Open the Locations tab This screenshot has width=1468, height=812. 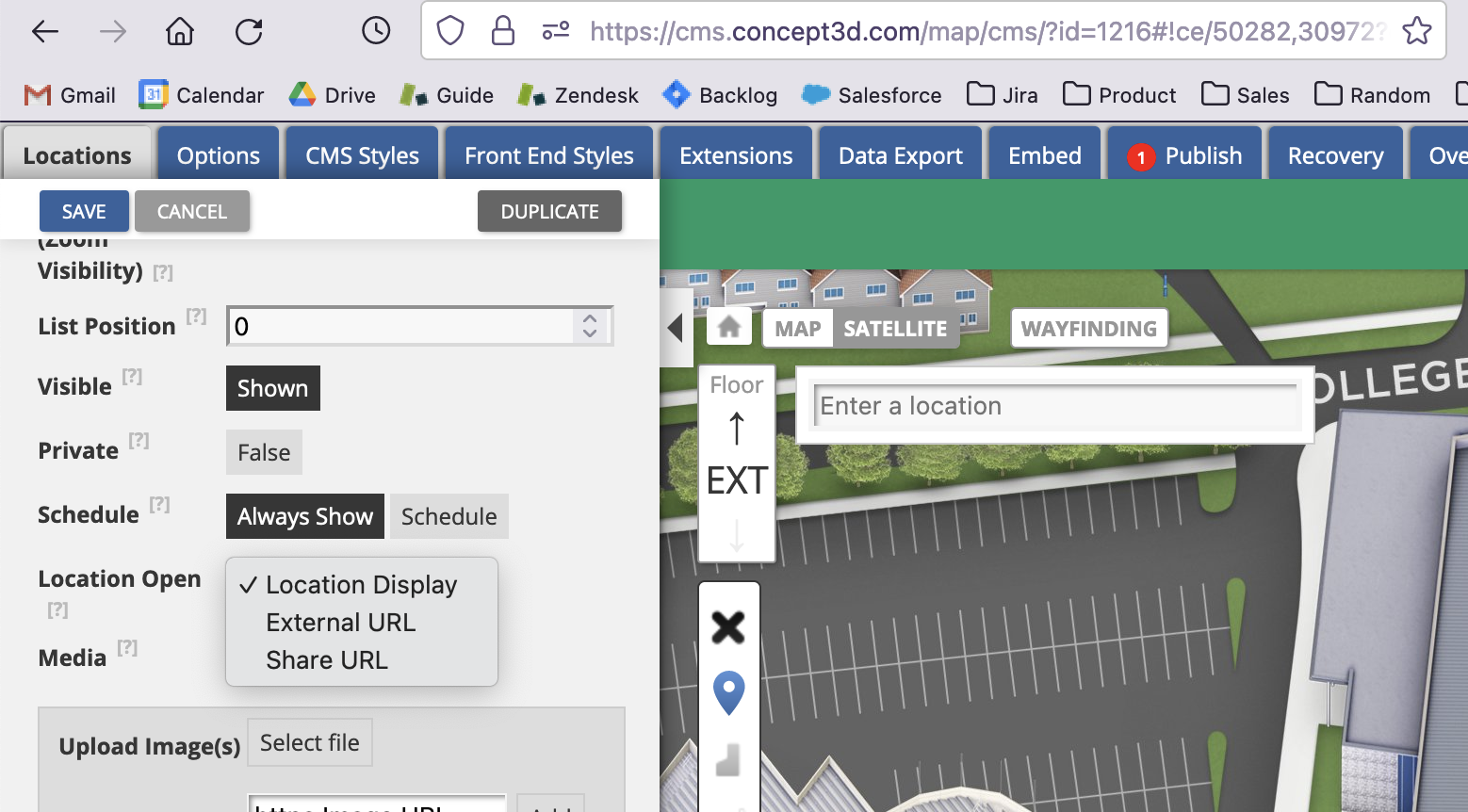(x=77, y=154)
